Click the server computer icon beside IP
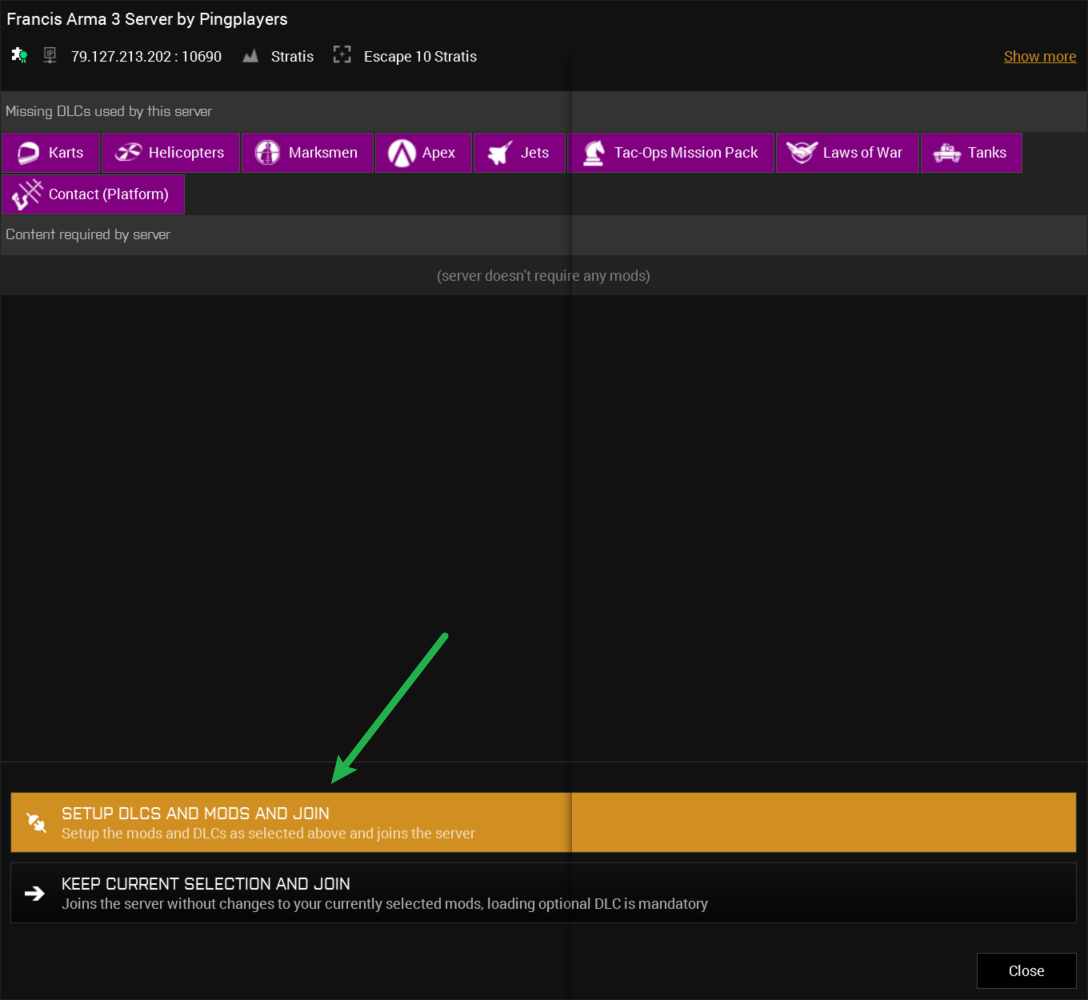This screenshot has width=1088, height=1000. coord(49,56)
